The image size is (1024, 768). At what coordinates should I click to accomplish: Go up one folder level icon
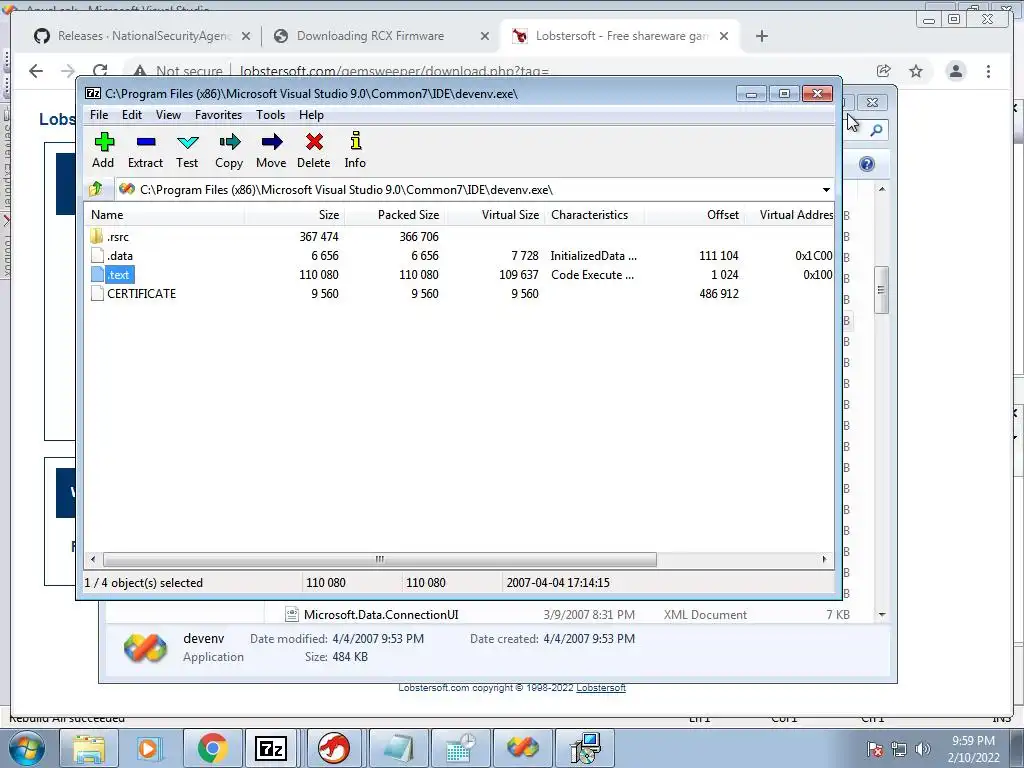tap(96, 189)
